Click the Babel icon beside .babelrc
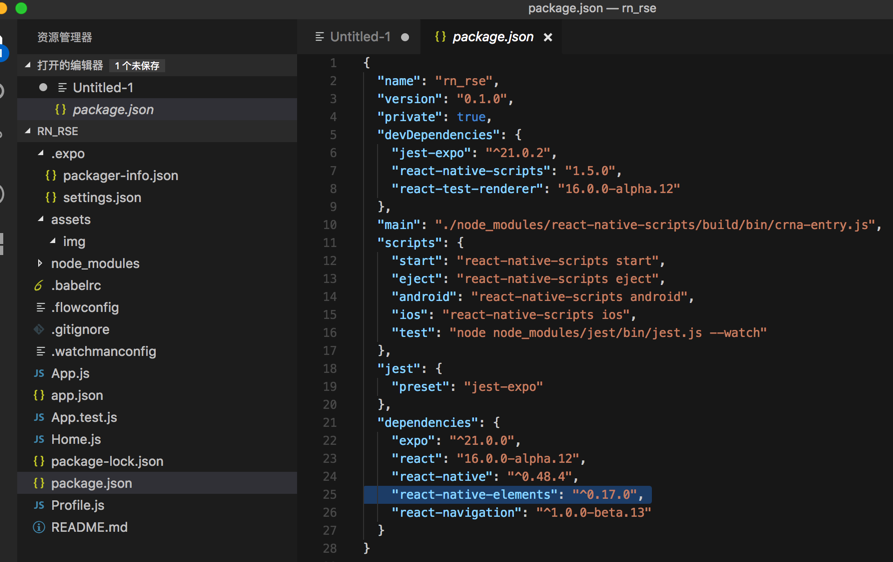The height and width of the screenshot is (562, 893). tap(39, 285)
